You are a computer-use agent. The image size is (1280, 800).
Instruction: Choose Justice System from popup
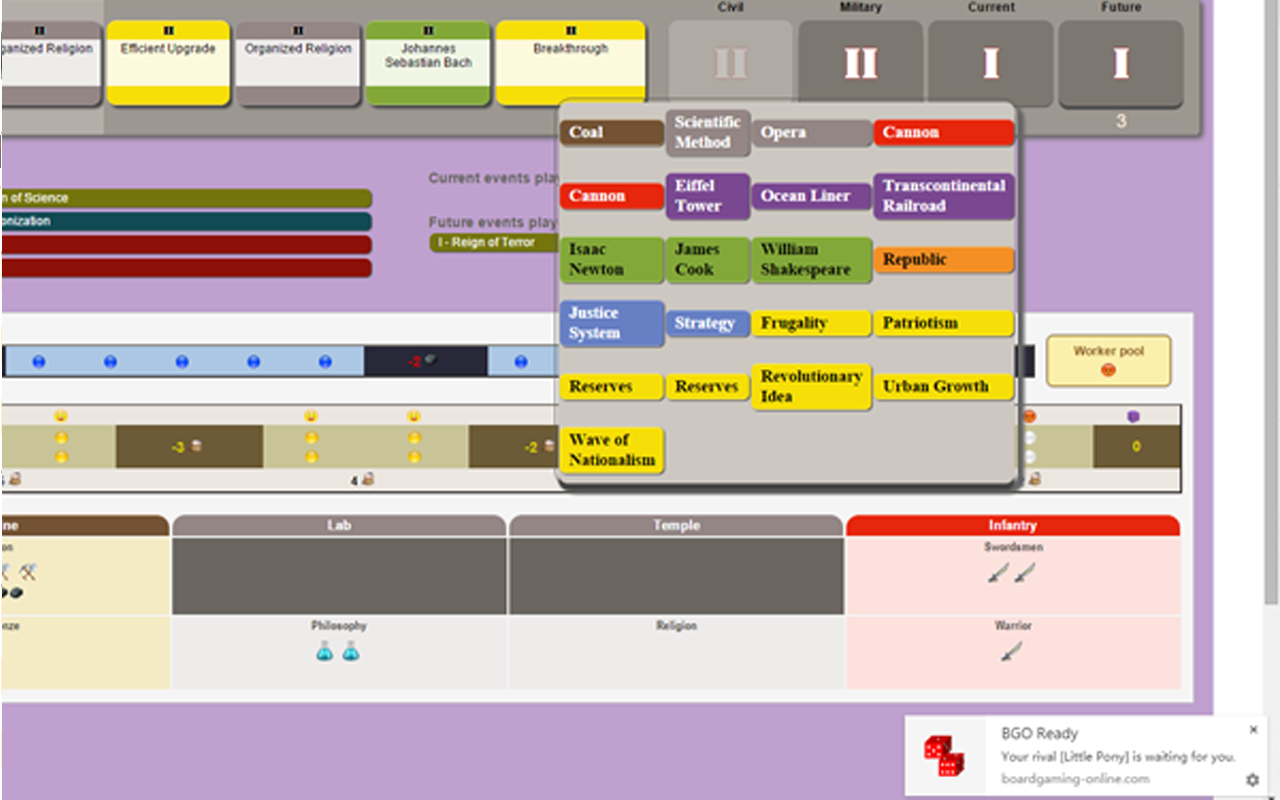click(611, 323)
